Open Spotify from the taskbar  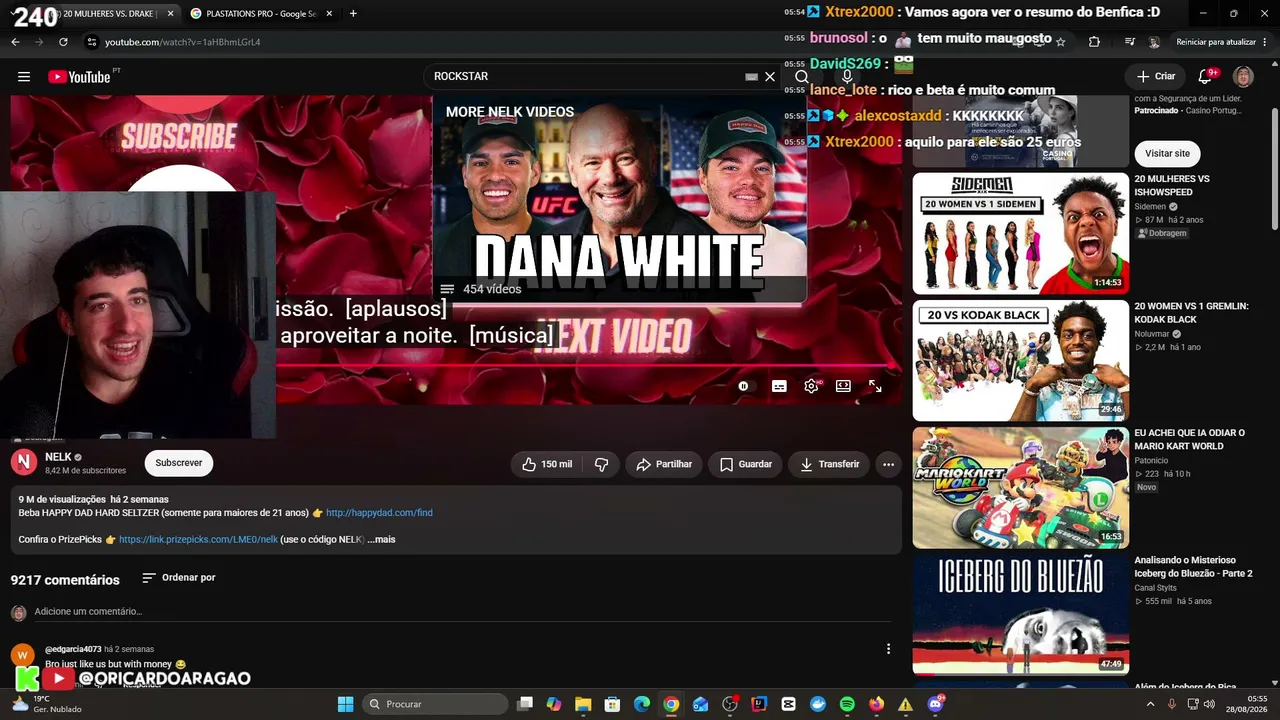pos(847,704)
